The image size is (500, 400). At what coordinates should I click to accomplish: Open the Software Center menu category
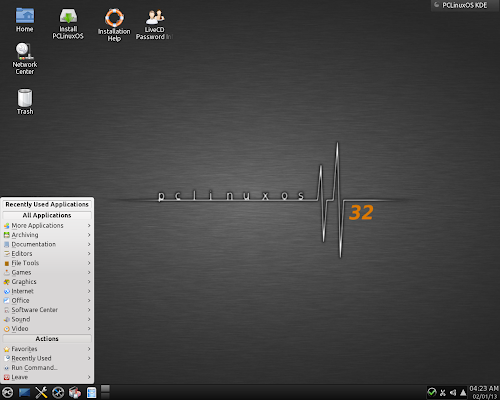coord(47,310)
